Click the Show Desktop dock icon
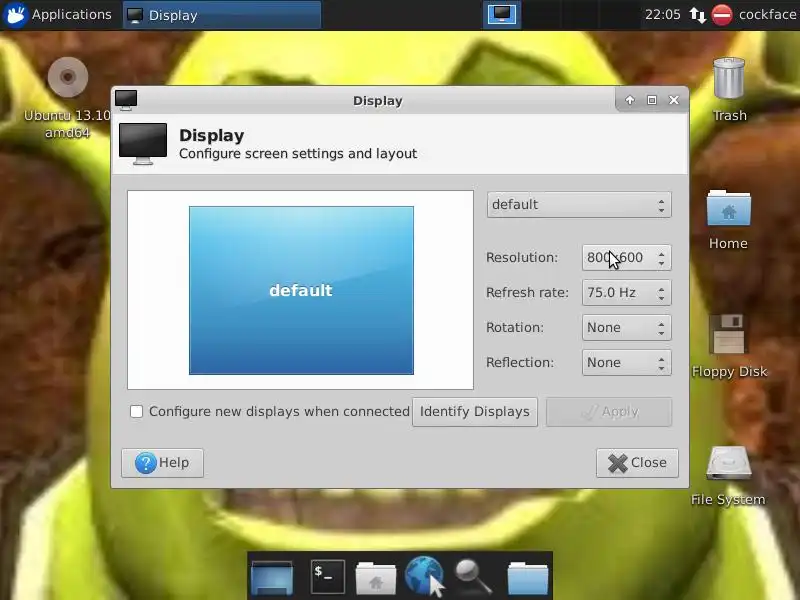This screenshot has height=600, width=800. point(272,578)
